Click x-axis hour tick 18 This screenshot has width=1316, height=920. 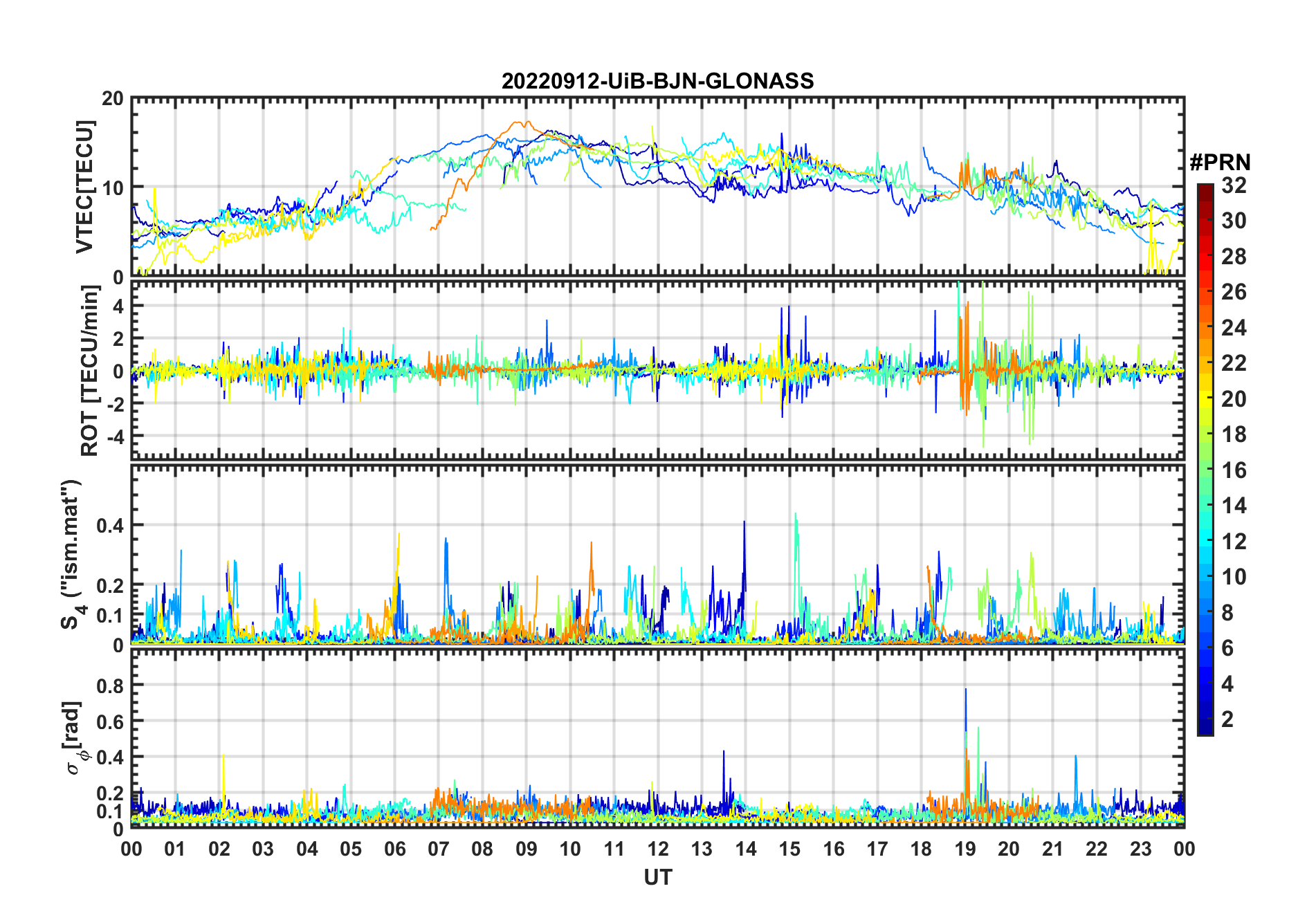(921, 849)
